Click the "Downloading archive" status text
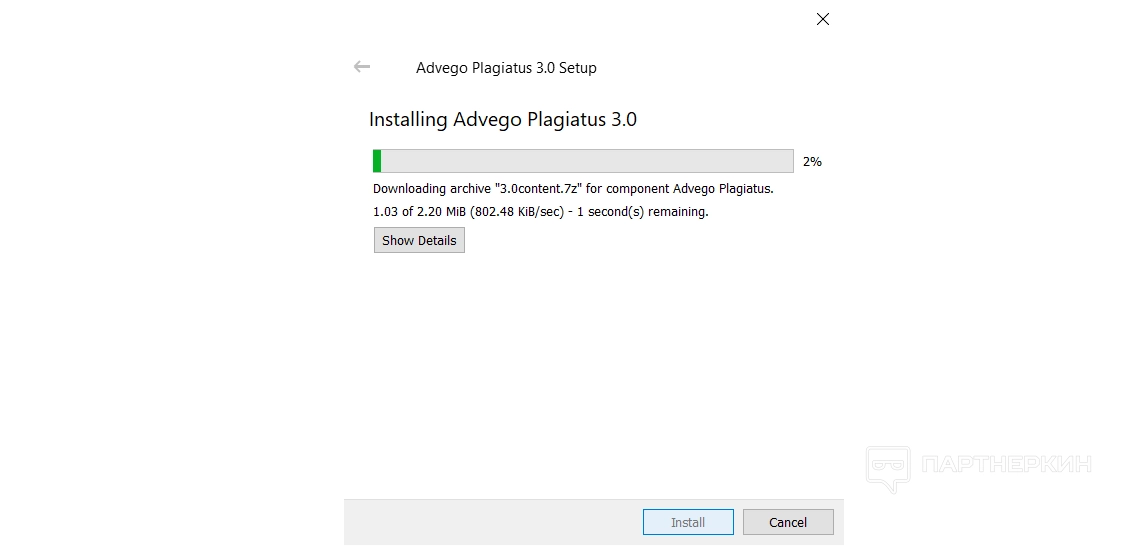The image size is (1143, 546). coord(431,188)
